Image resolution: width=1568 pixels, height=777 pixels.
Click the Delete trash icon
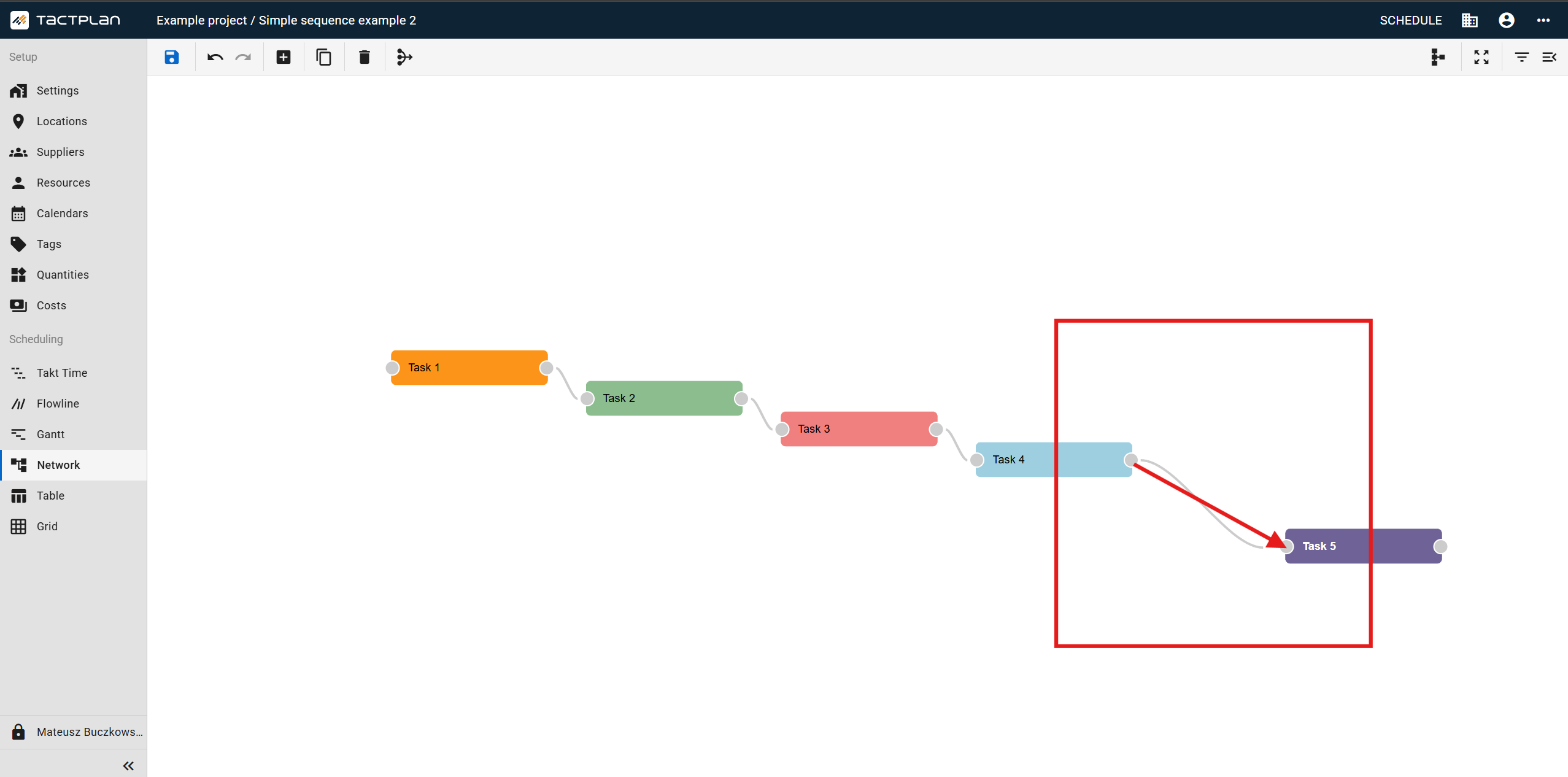click(365, 57)
